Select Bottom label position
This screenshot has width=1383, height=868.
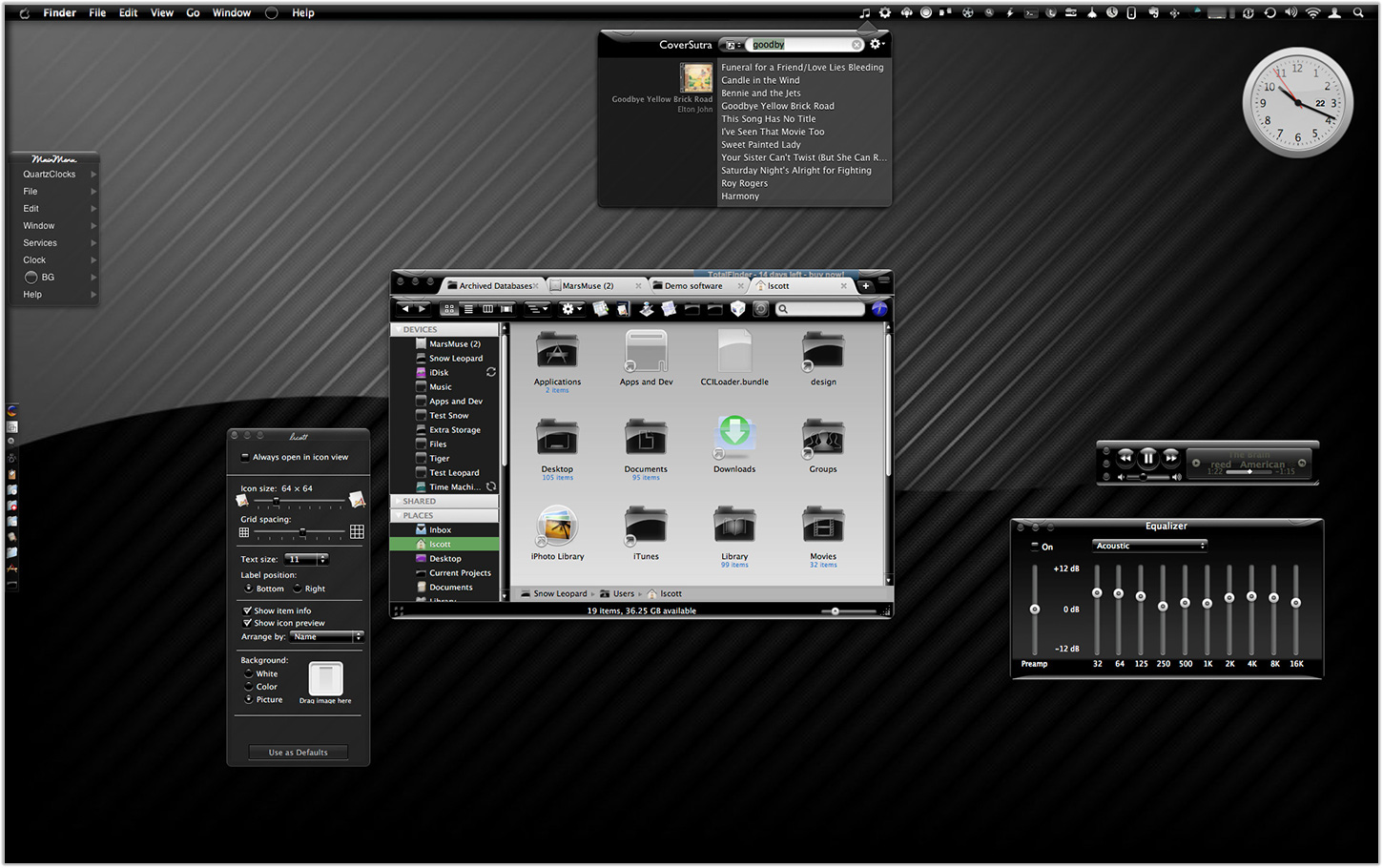(x=249, y=589)
